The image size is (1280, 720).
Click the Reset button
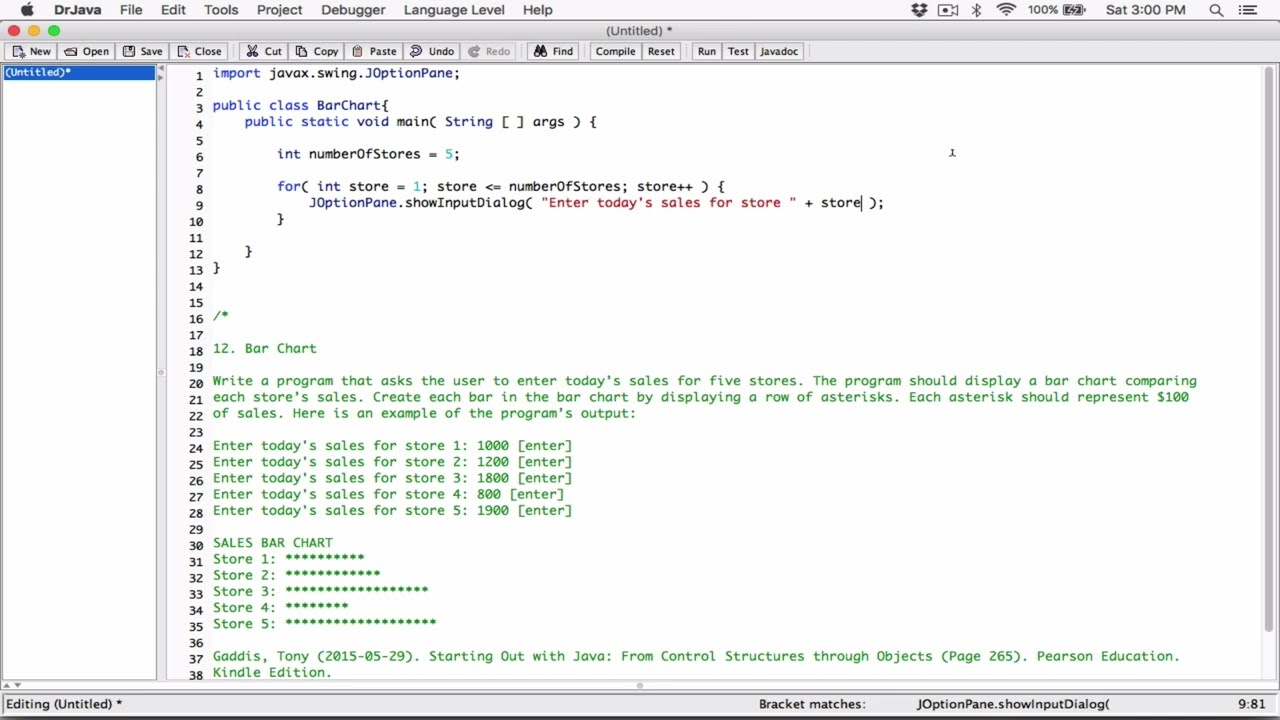click(661, 51)
